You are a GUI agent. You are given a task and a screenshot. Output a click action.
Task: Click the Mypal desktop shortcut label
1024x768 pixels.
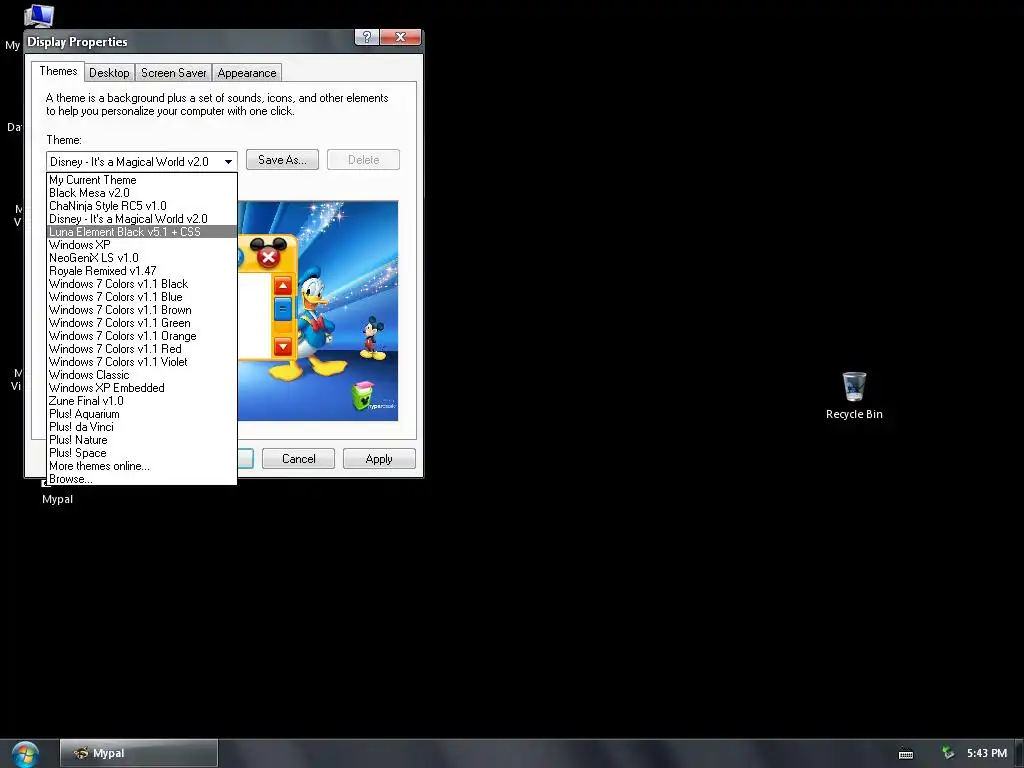click(57, 499)
